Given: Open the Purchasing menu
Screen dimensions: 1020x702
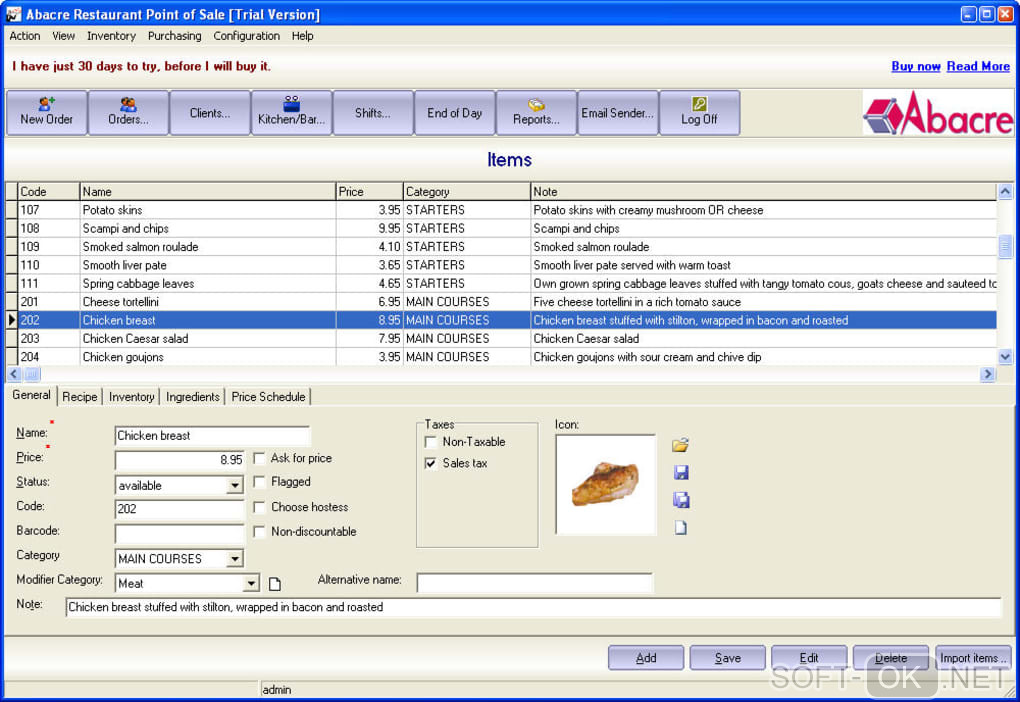Looking at the screenshot, I should (174, 36).
